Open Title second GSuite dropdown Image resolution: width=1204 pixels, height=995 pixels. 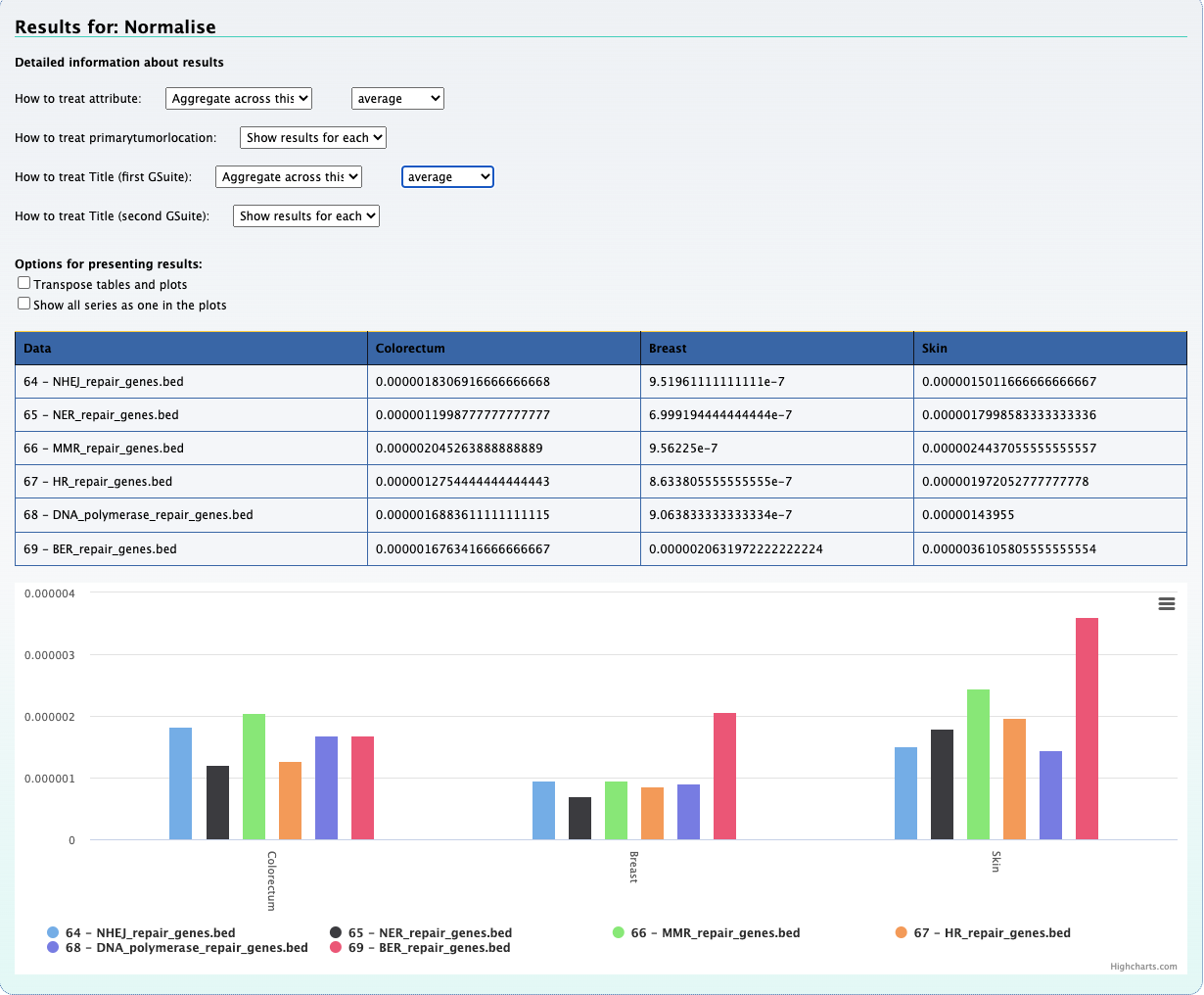click(306, 215)
